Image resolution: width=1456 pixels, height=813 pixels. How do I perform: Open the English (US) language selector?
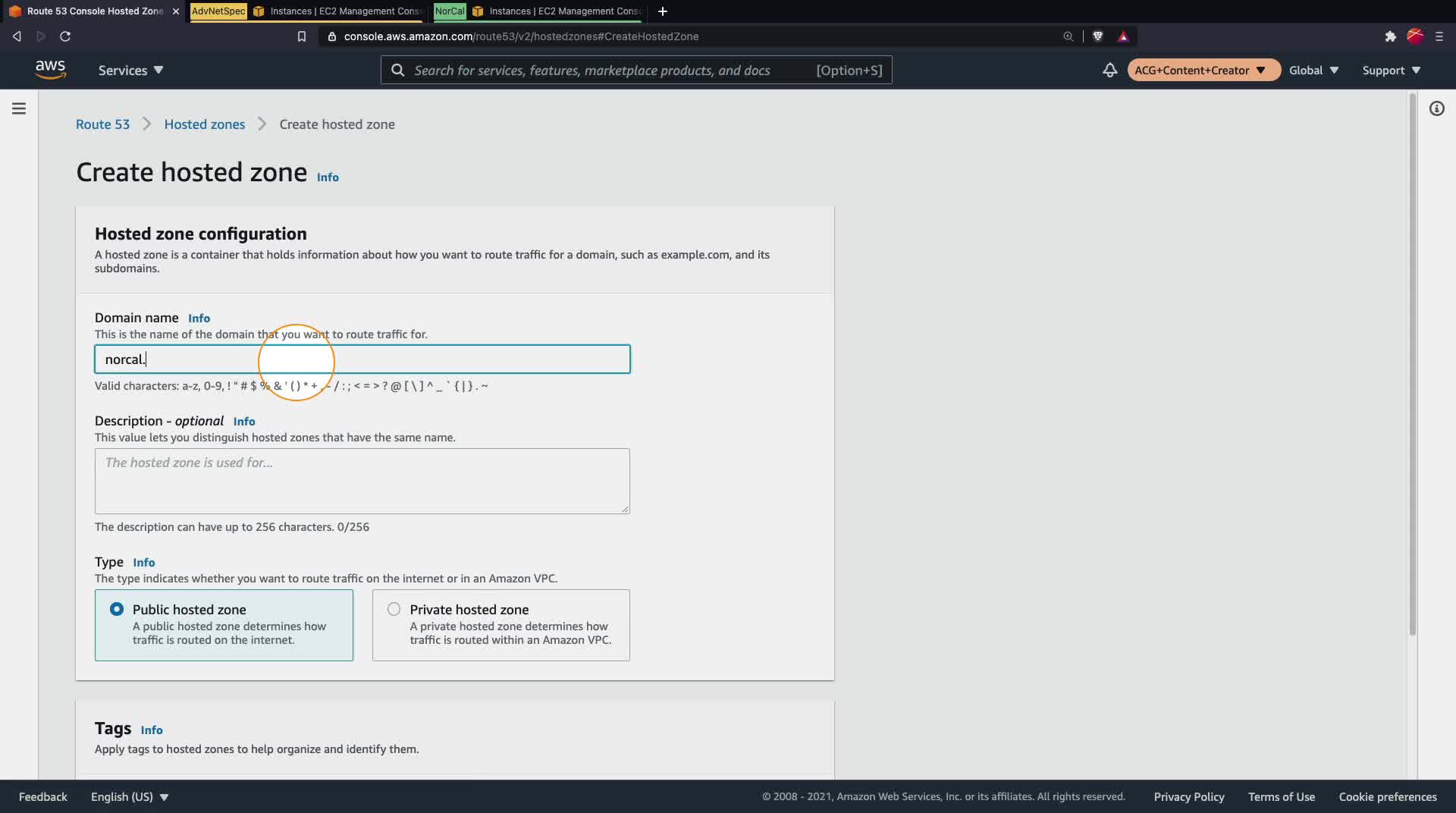coord(130,796)
